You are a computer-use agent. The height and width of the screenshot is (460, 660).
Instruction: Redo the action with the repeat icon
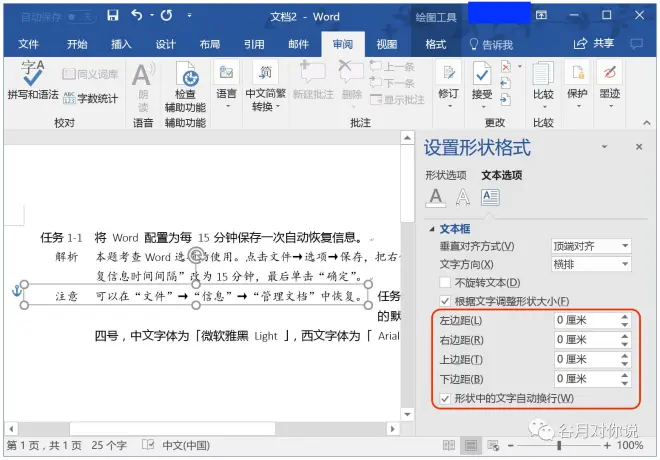click(x=166, y=16)
